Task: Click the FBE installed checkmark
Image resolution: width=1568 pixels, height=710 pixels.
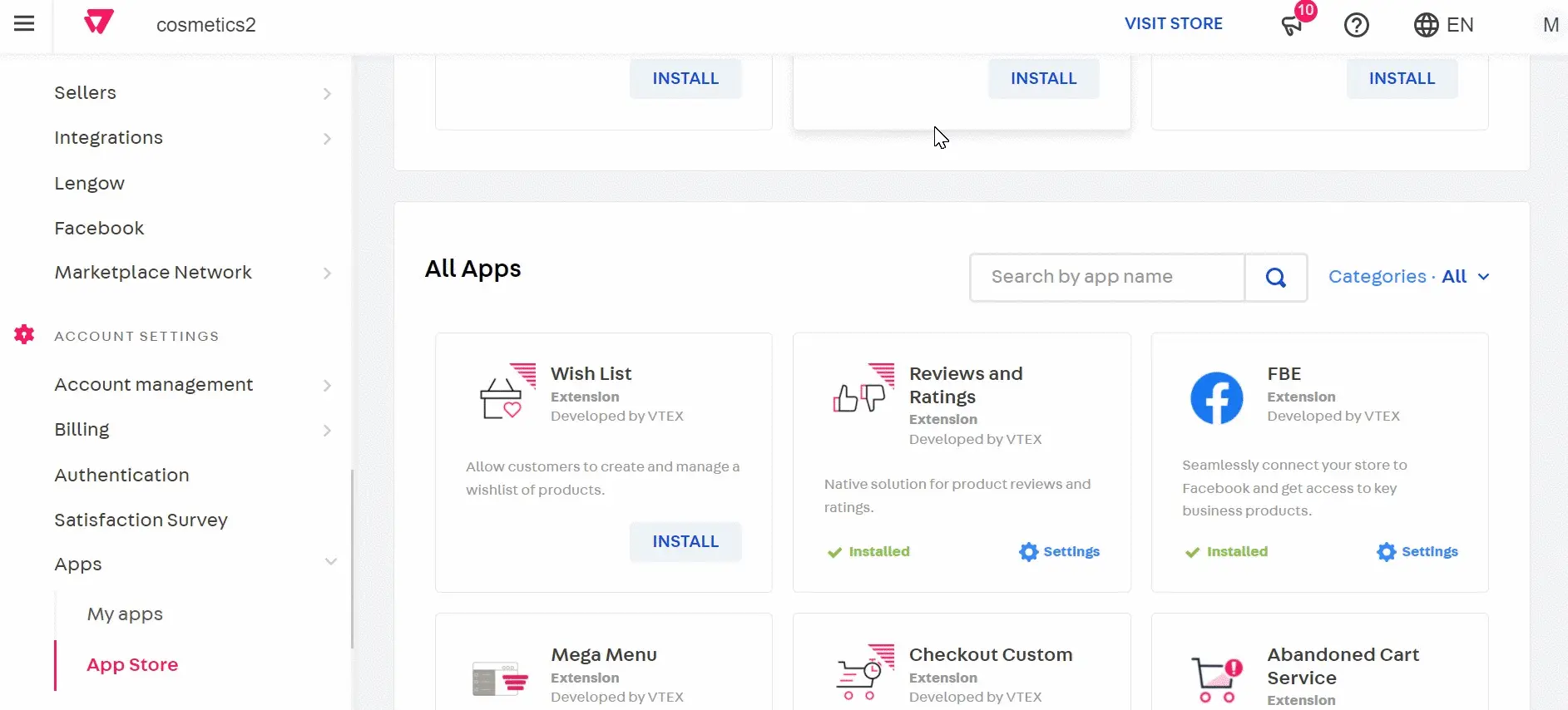Action: (x=1192, y=553)
